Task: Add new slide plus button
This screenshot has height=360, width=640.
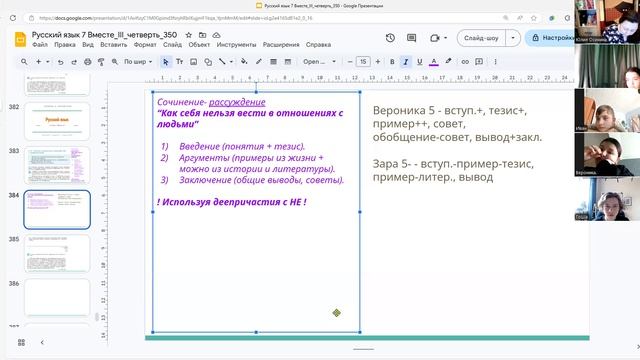Action: 38,62
